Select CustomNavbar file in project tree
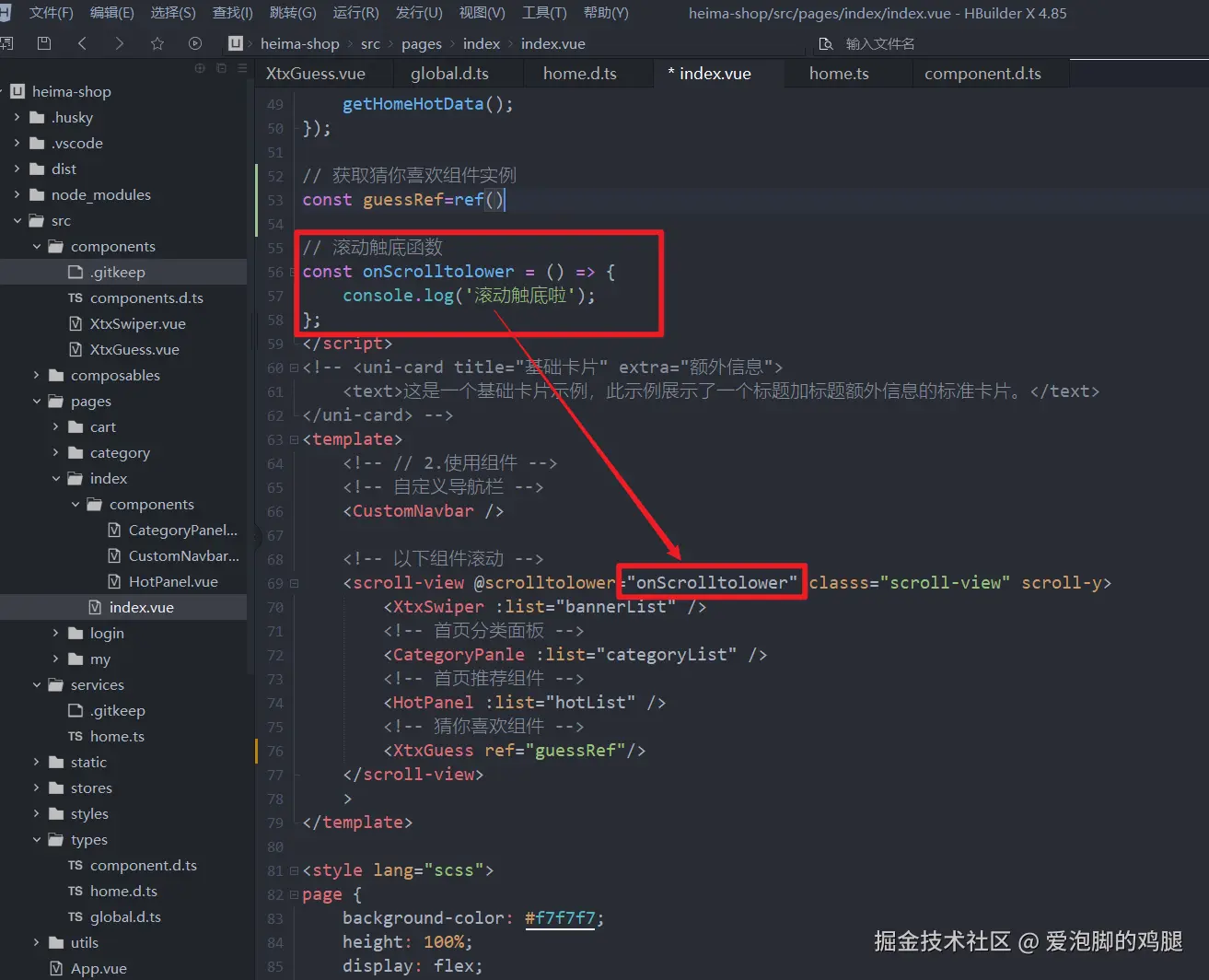Image resolution: width=1209 pixels, height=980 pixels. point(184,555)
